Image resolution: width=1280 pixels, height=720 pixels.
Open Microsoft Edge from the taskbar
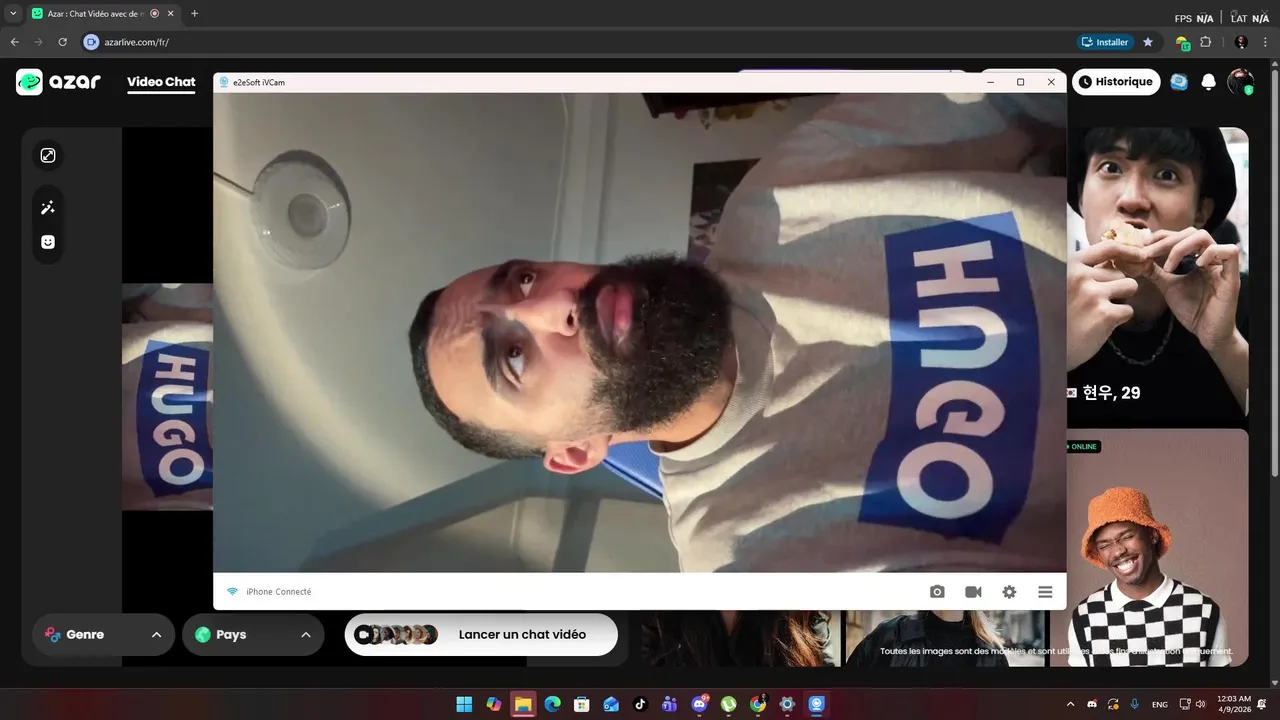[x=552, y=704]
